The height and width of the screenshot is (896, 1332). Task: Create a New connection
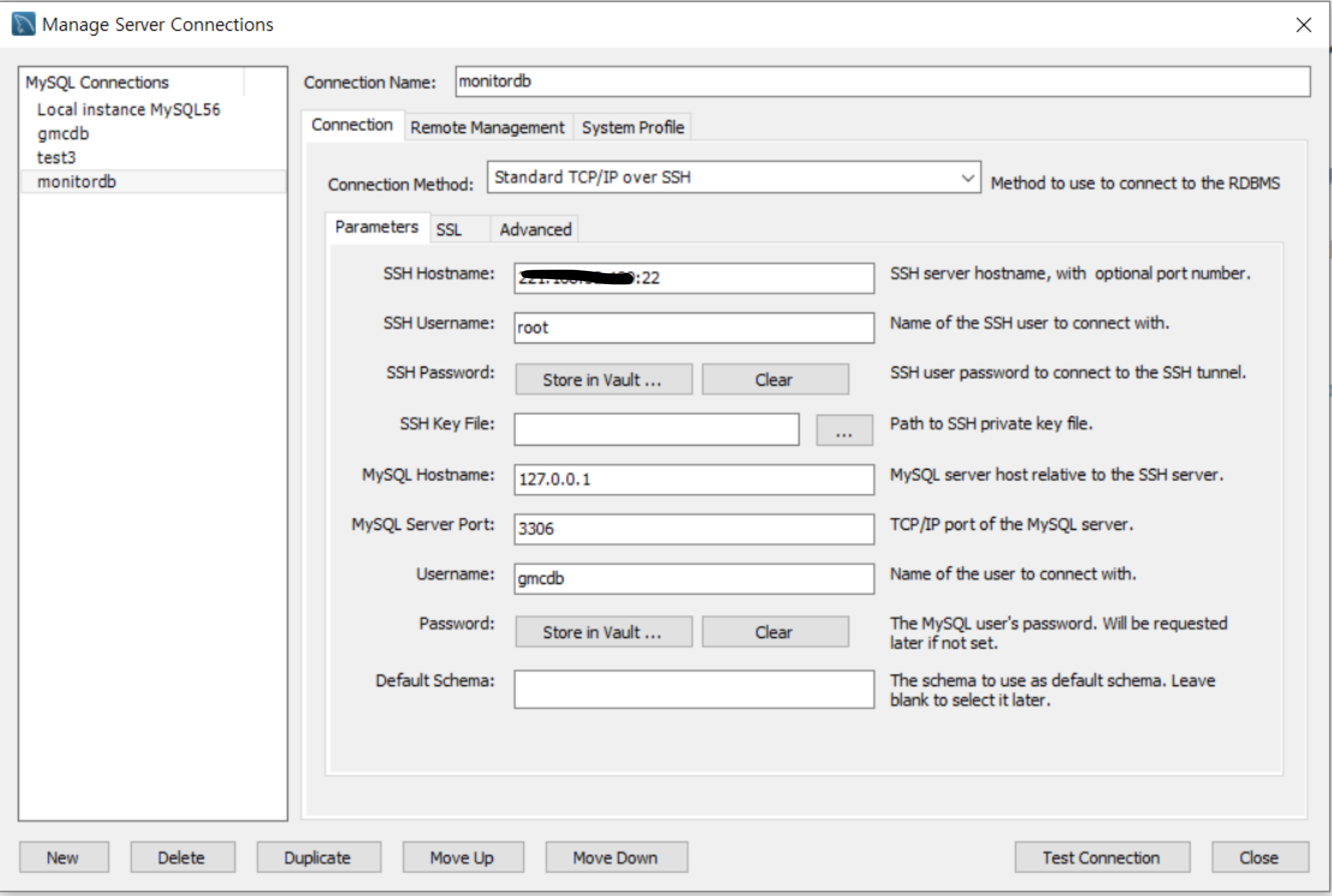click(64, 857)
